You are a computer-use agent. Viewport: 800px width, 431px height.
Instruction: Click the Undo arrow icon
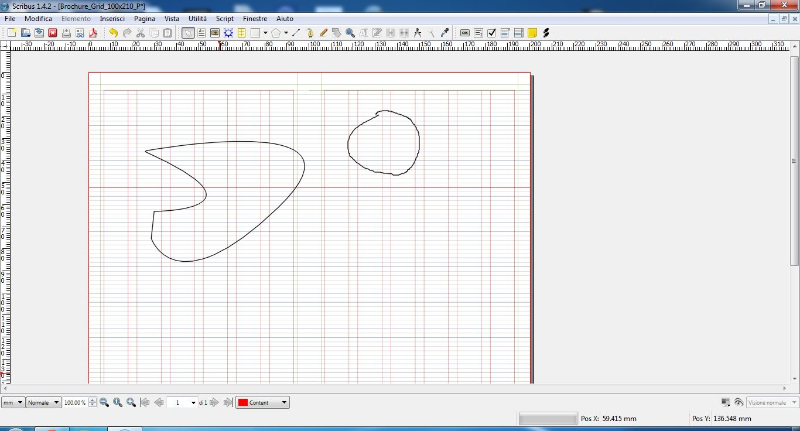tap(113, 32)
